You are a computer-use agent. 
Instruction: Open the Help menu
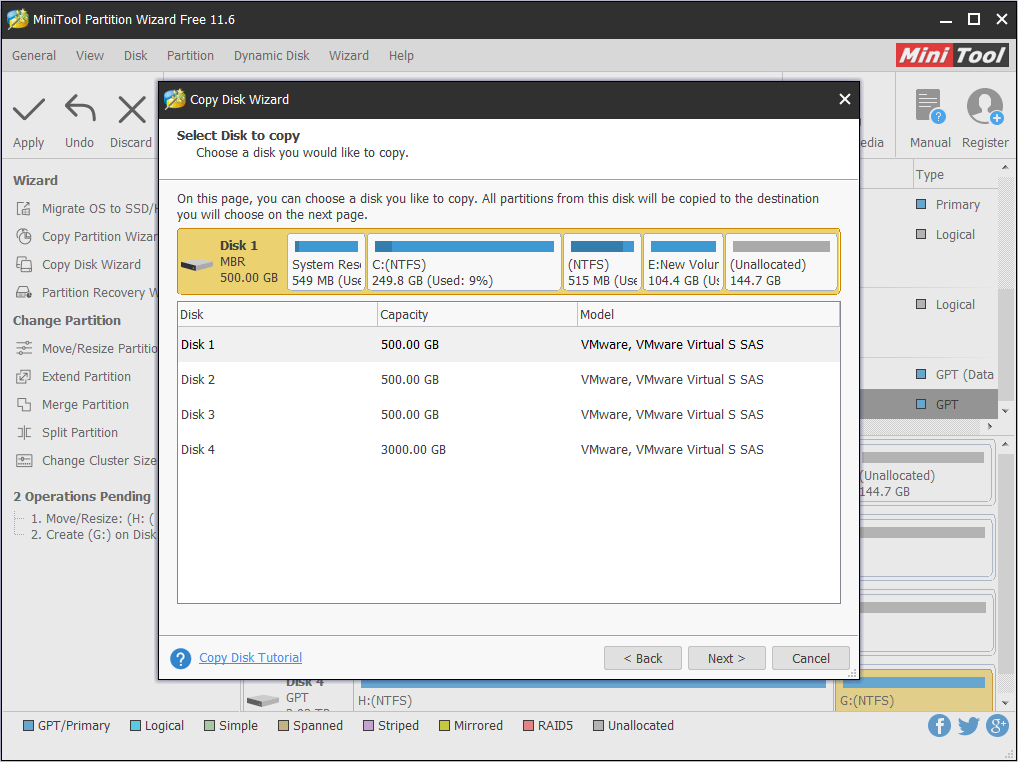pos(401,56)
